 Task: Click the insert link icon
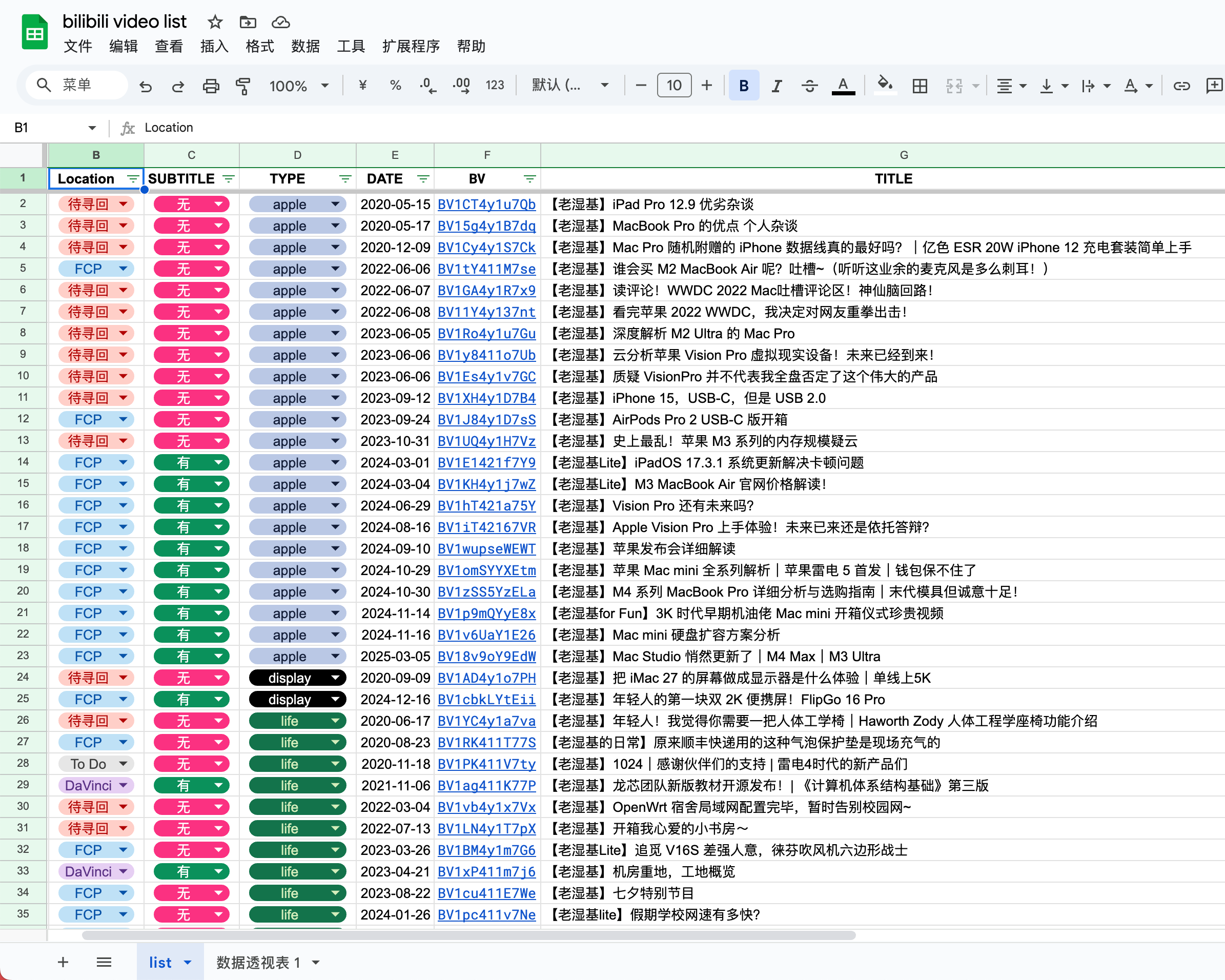pos(1182,85)
